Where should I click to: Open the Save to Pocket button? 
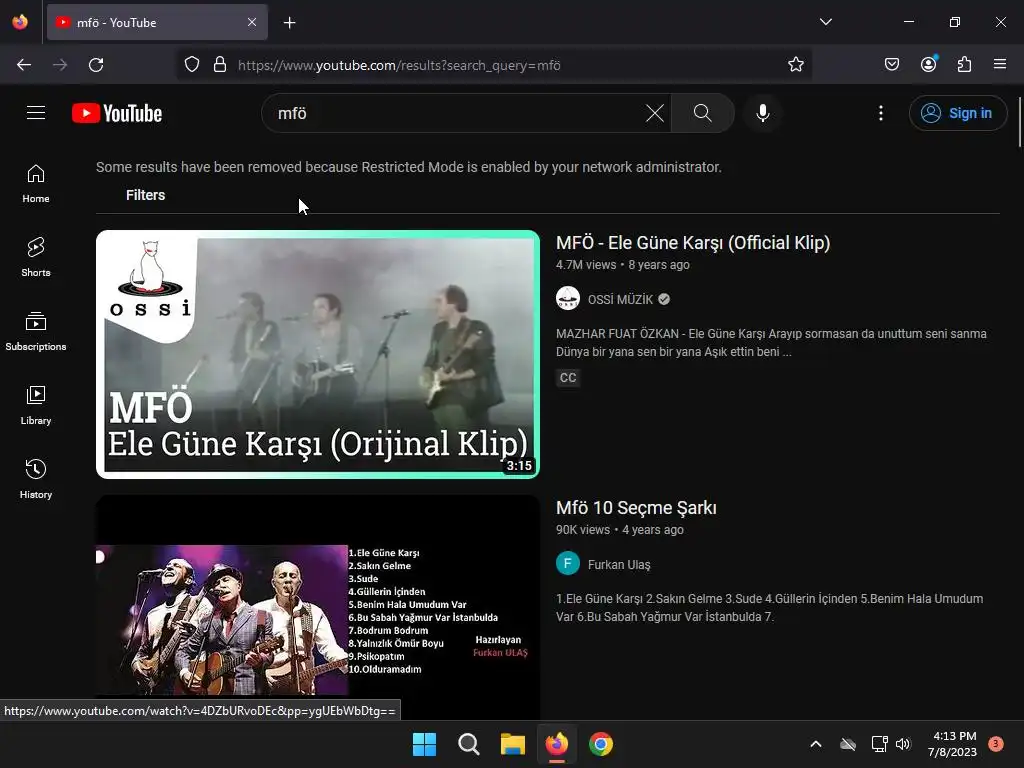pyautogui.click(x=891, y=65)
